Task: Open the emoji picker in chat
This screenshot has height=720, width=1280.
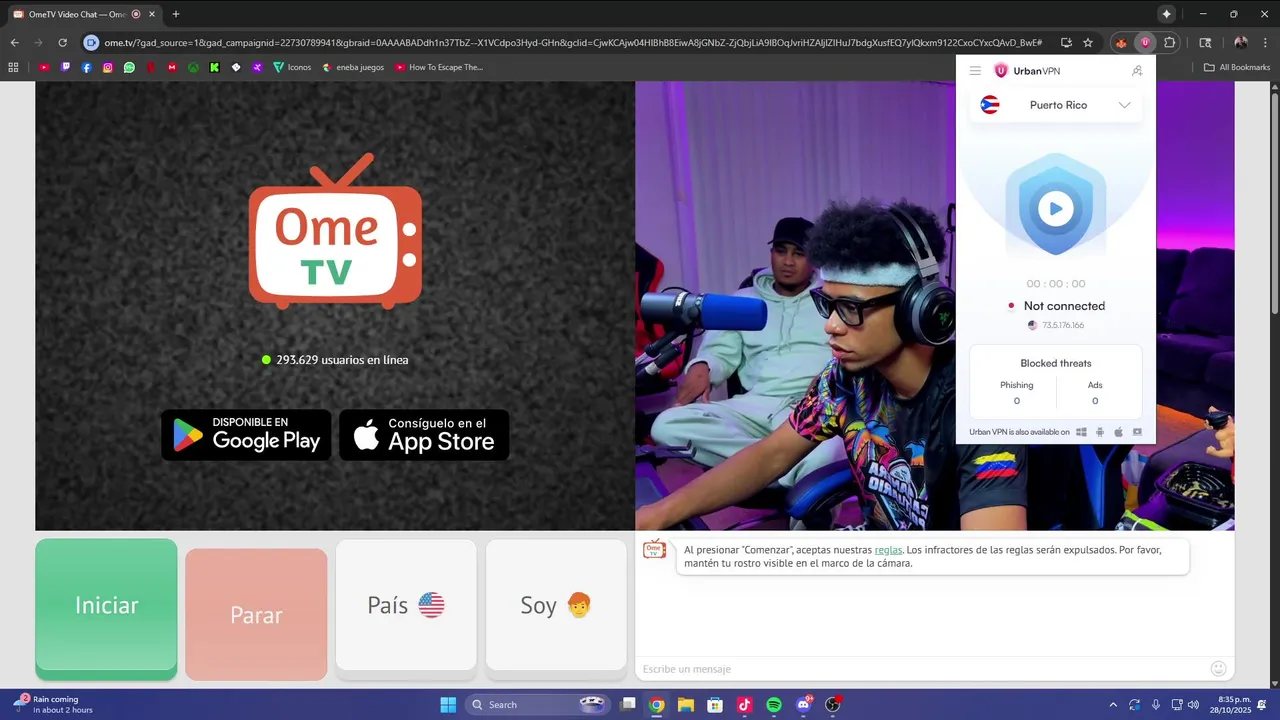Action: tap(1218, 668)
